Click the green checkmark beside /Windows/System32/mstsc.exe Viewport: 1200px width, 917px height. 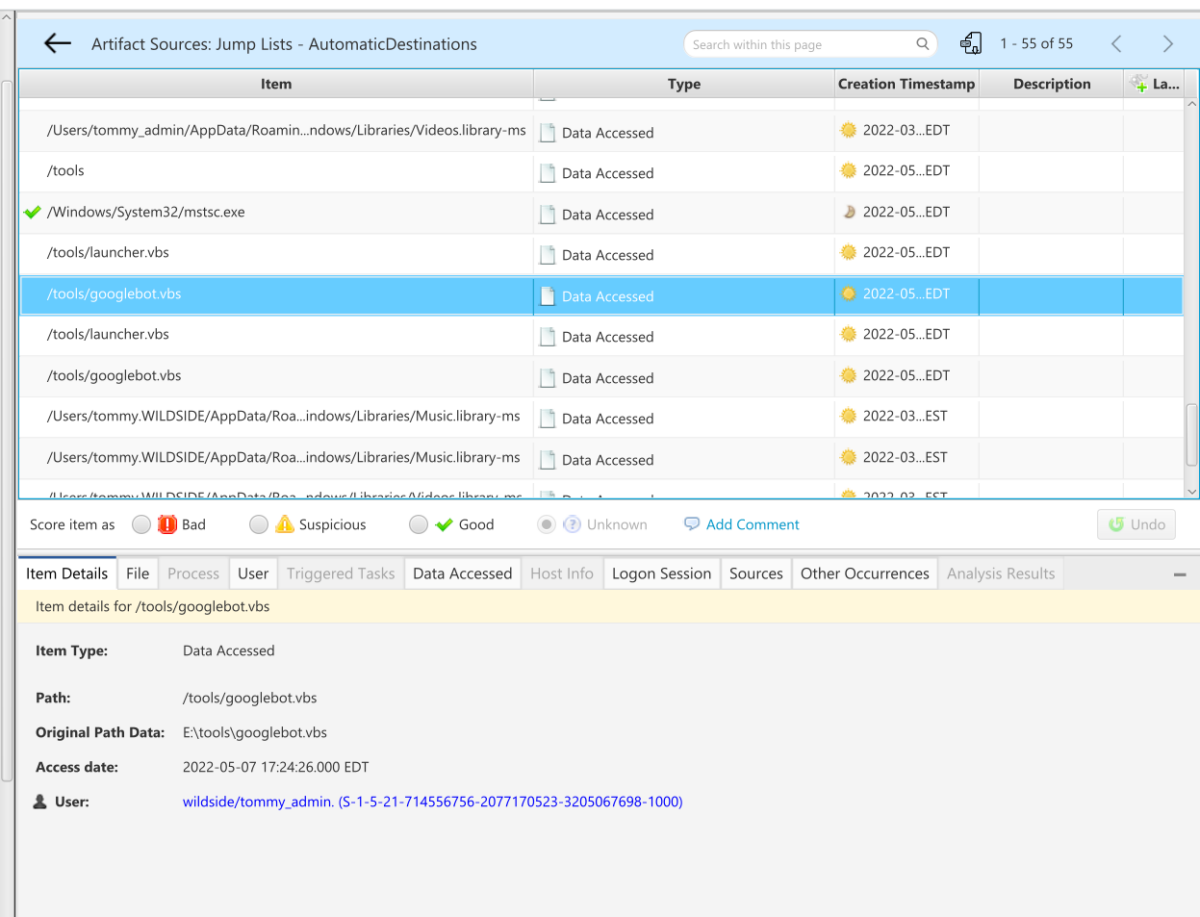[33, 213]
